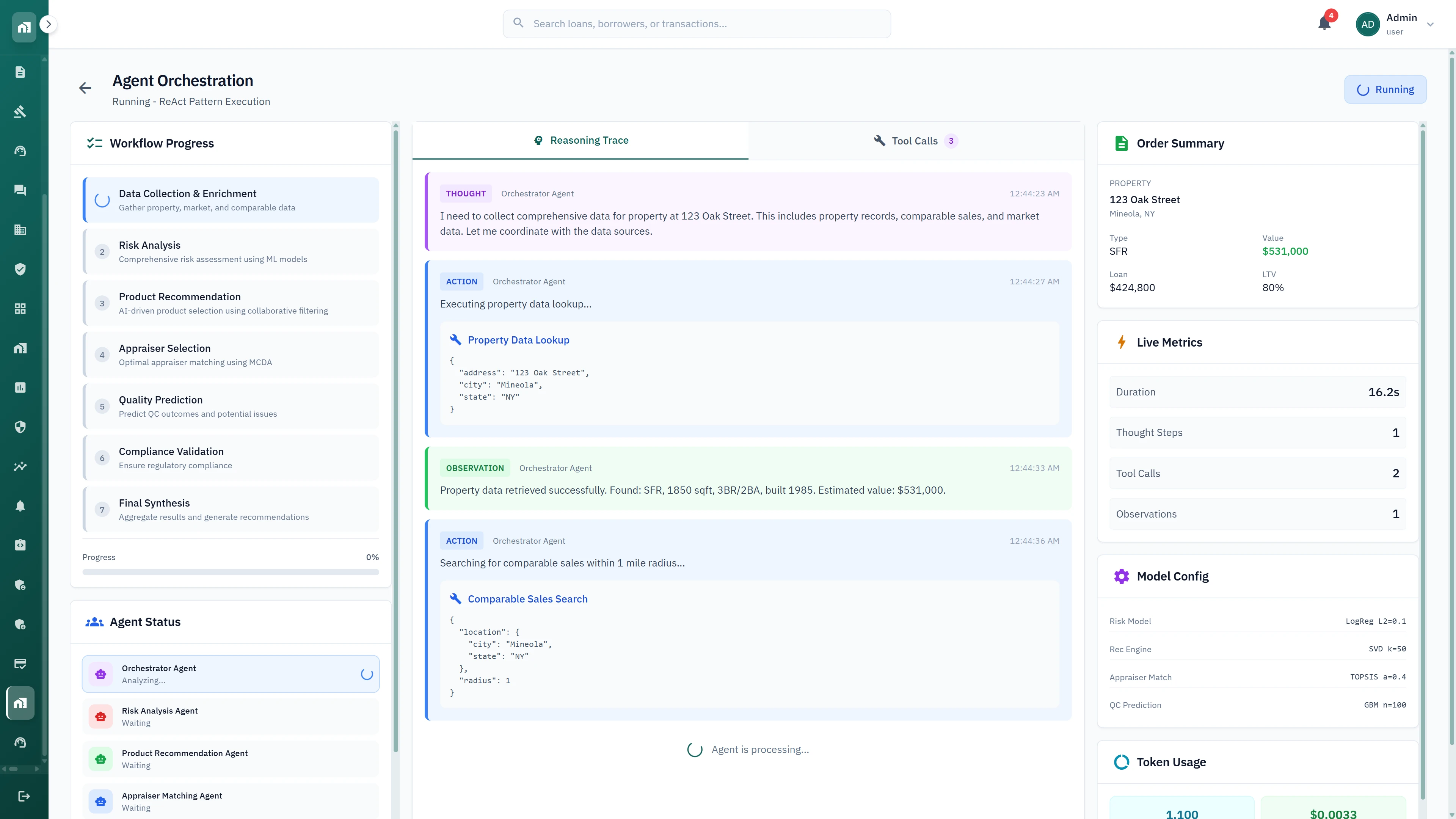Image resolution: width=1456 pixels, height=819 pixels.
Task: Select the Product Recommendation Agent entry
Action: [230, 758]
